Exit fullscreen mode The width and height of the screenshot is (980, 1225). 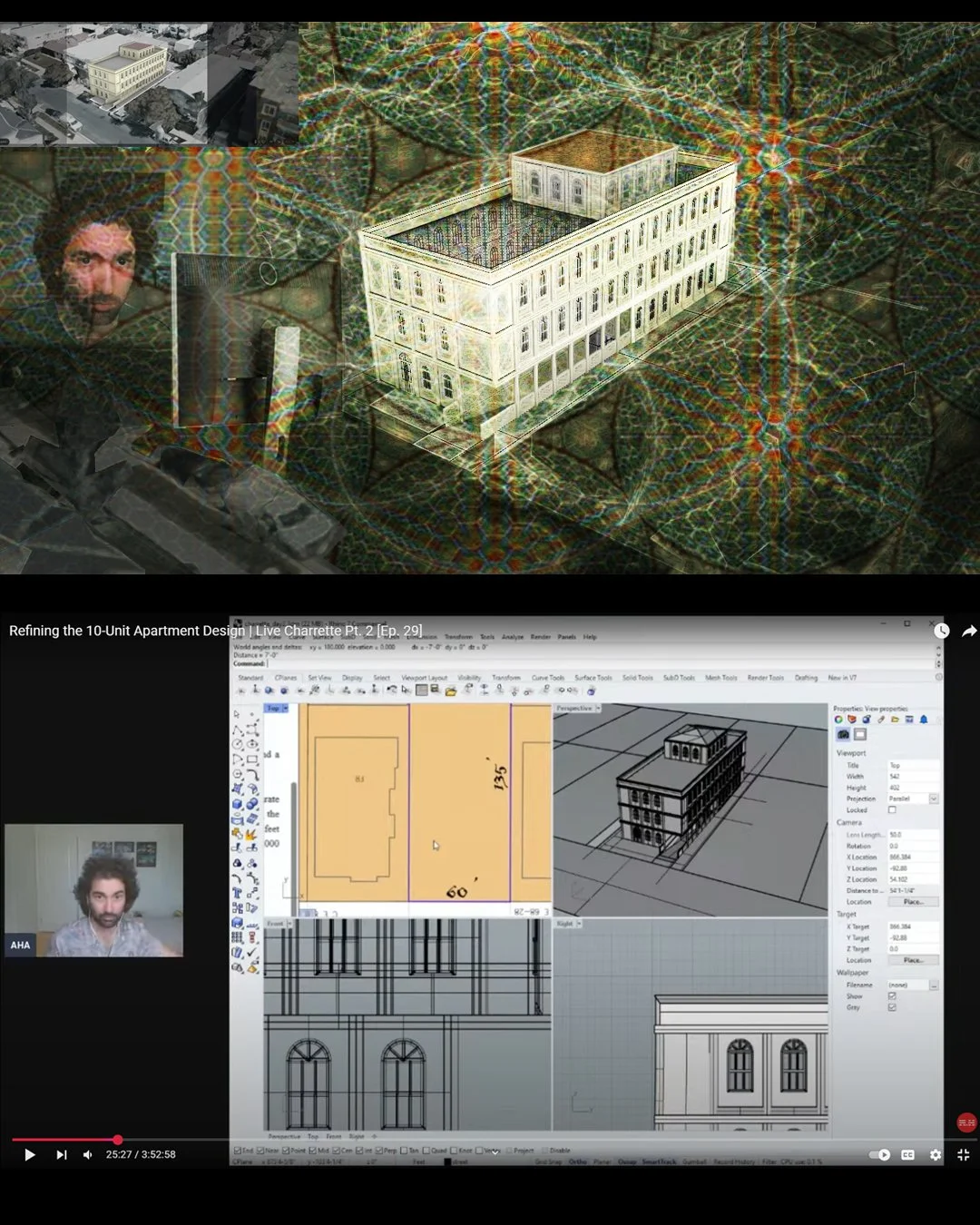963,1154
